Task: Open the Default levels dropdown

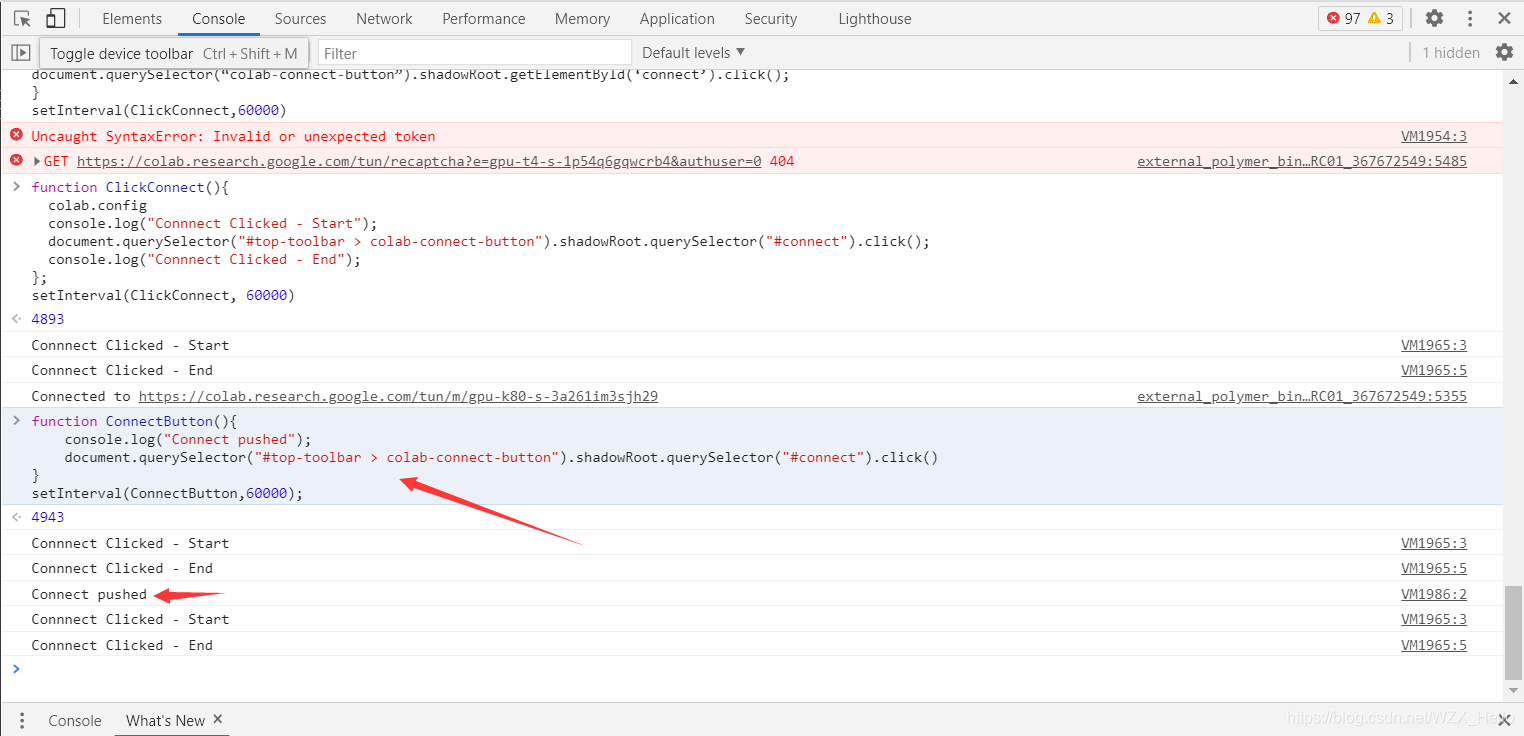Action: pyautogui.click(x=693, y=52)
